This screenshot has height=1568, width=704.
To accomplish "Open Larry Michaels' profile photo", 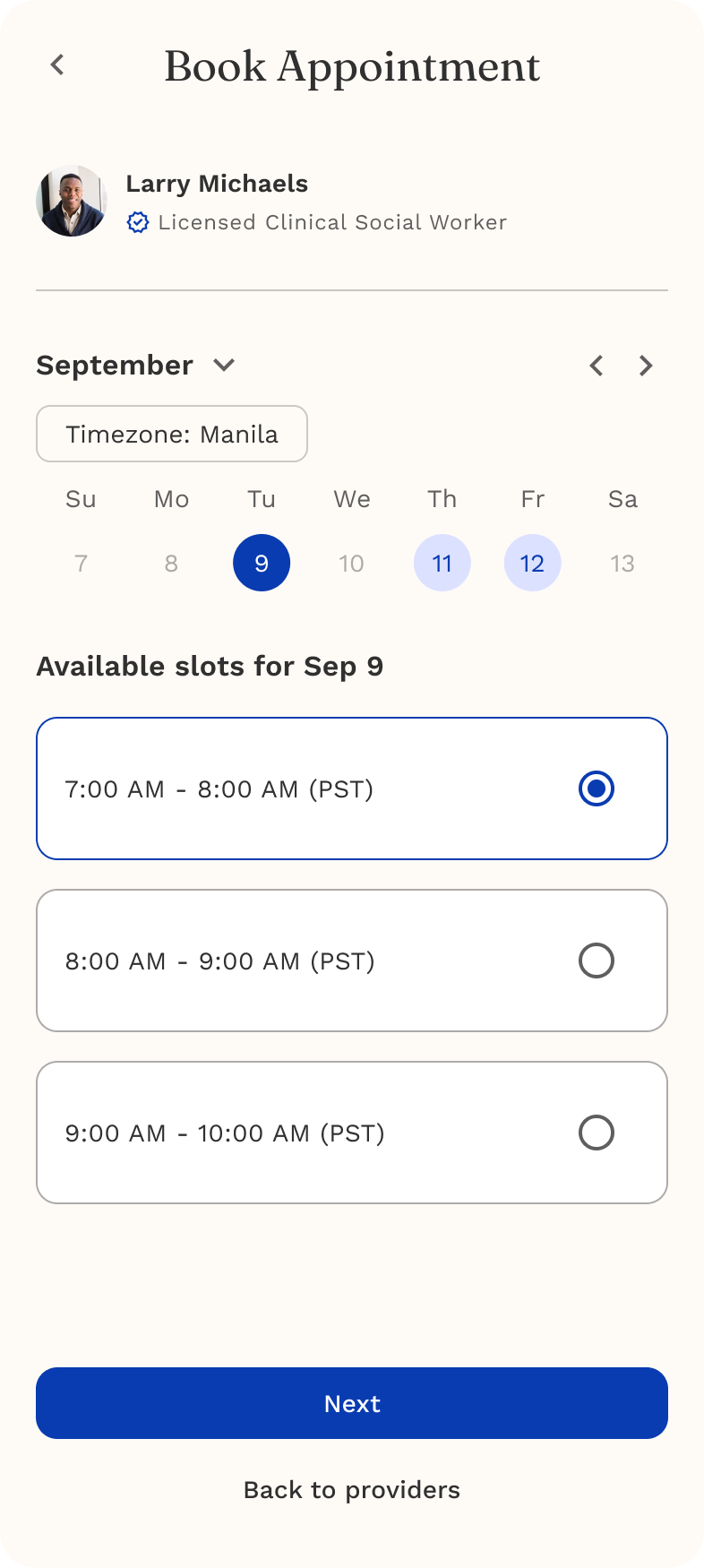I will pos(72,201).
